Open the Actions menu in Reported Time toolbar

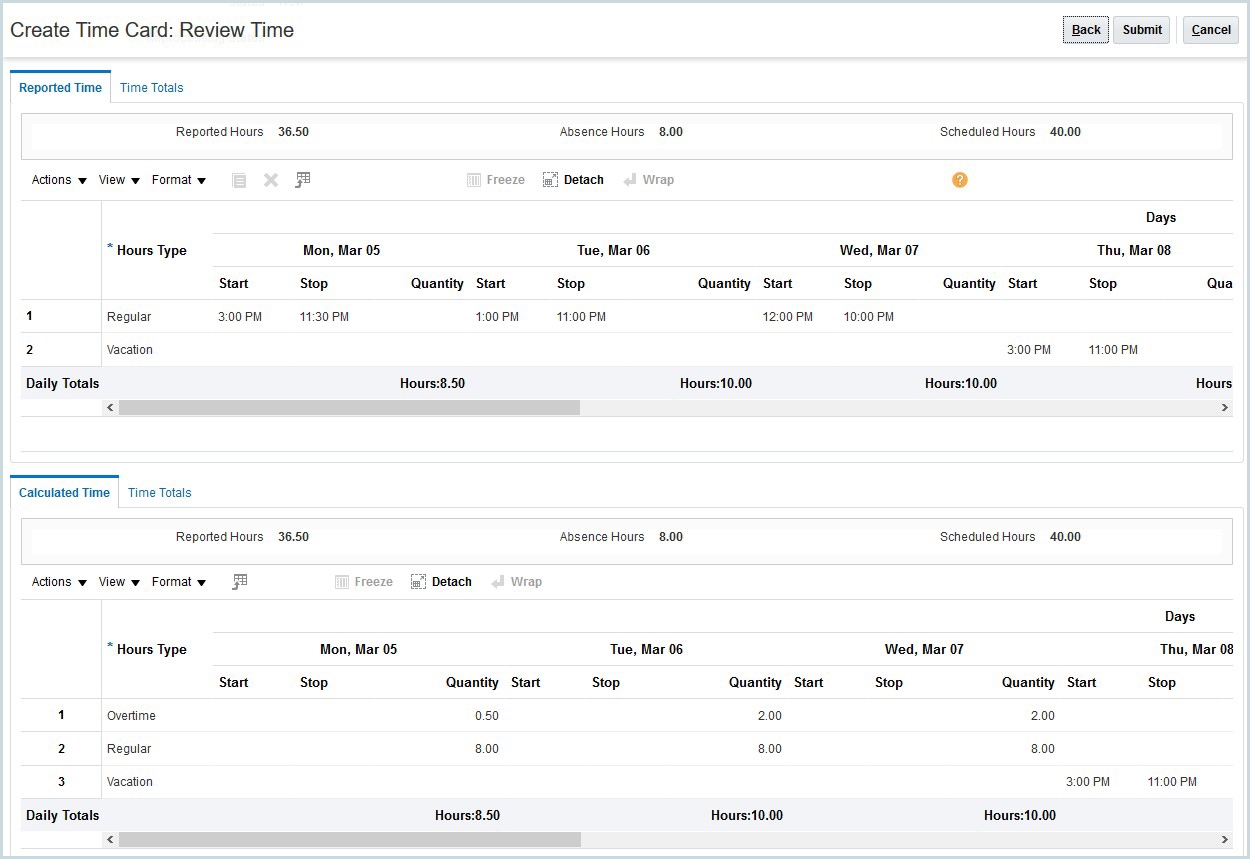[50, 179]
